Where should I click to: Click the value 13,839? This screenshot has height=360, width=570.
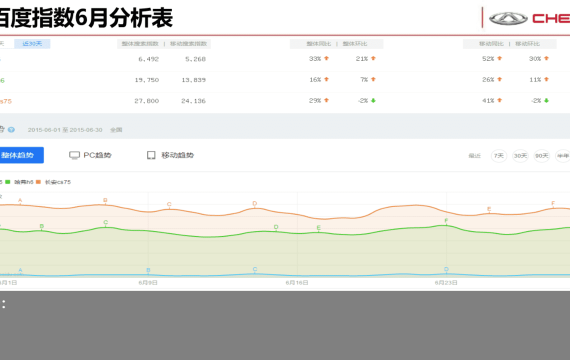(x=194, y=80)
